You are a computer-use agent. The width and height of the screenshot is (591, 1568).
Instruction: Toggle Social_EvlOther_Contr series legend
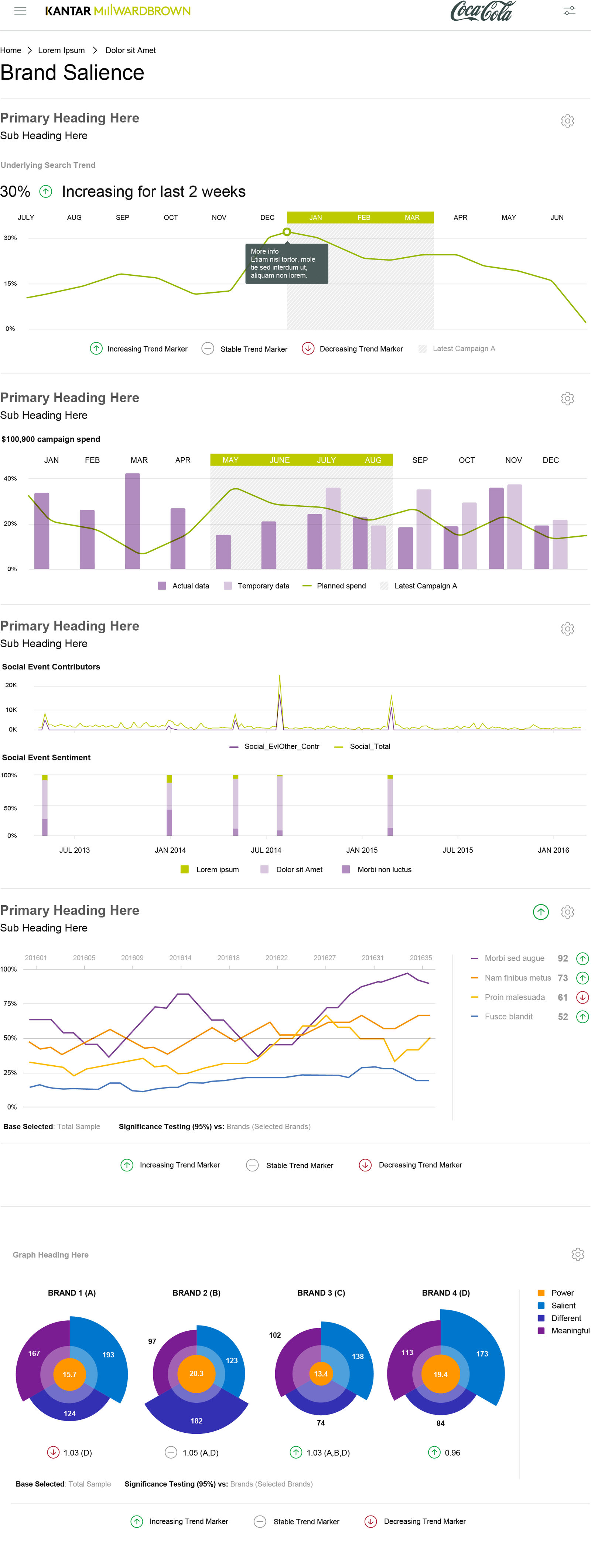[x=274, y=746]
